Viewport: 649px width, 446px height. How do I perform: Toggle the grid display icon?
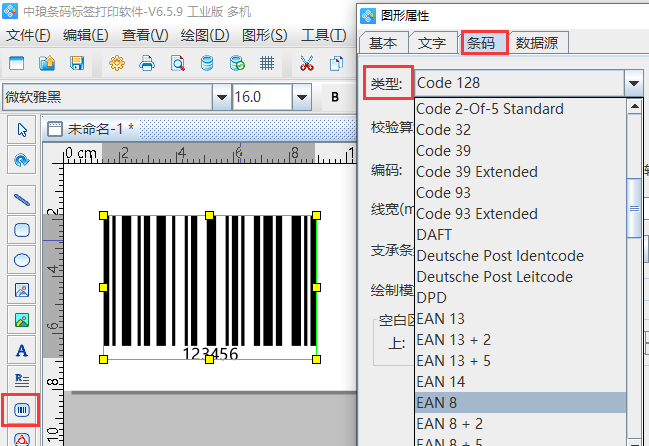267,63
